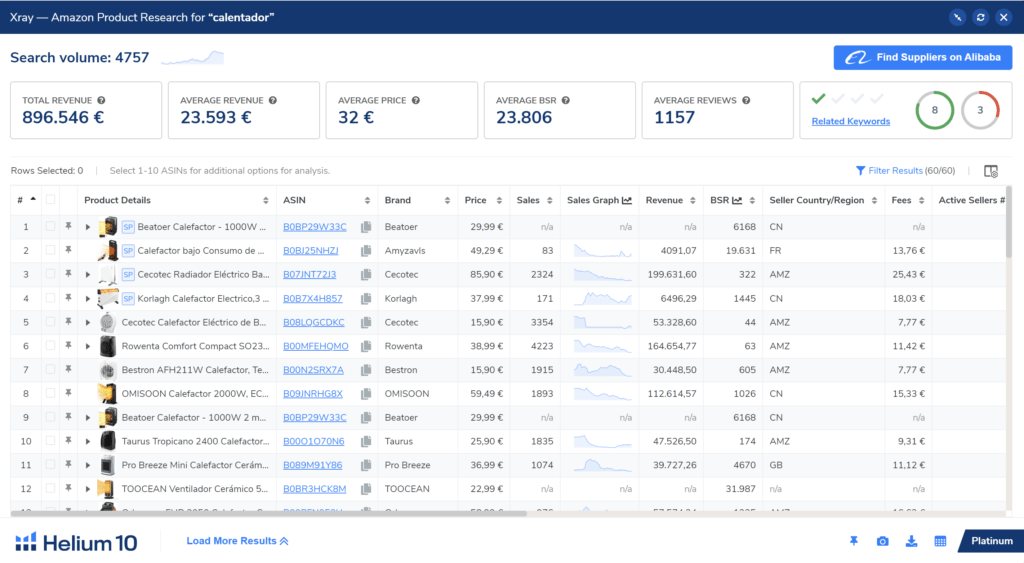Click the pin icon in bottom toolbar
This screenshot has width=1024, height=563.
click(x=854, y=541)
